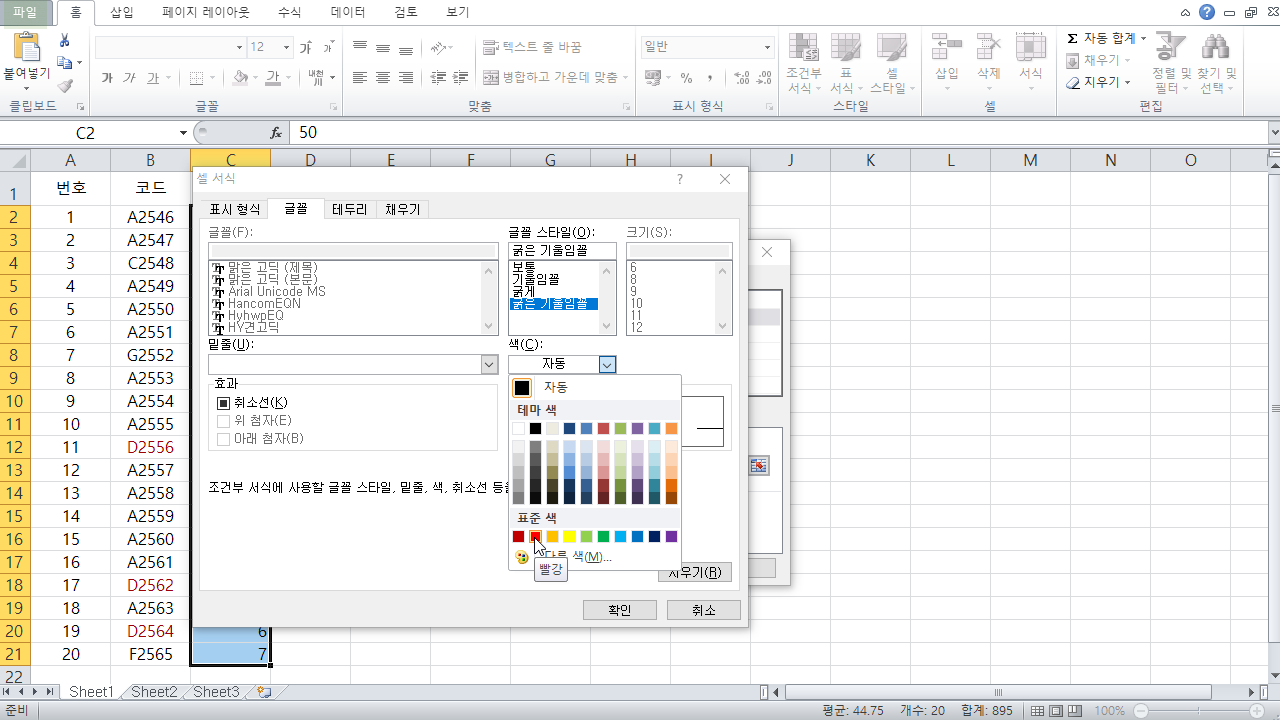Open the 일반 number format dropdown

point(768,47)
